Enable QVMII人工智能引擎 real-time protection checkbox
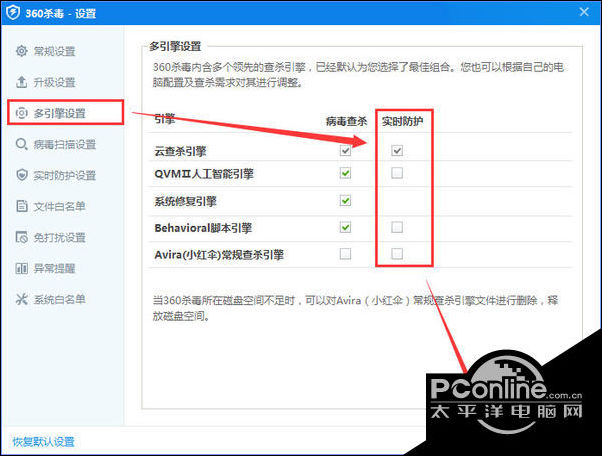The width and height of the screenshot is (602, 456). pos(397,173)
